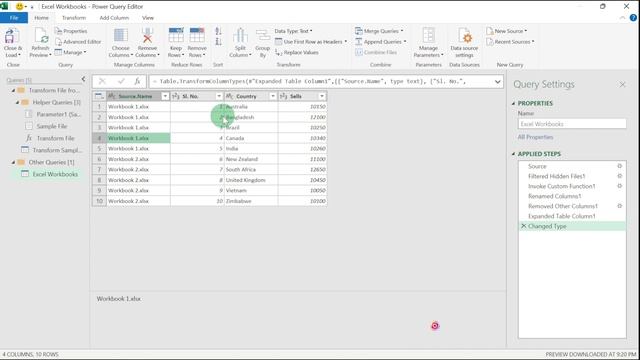The image size is (640, 360).
Task: Select the Transform File function query
Action: pyautogui.click(x=55, y=138)
